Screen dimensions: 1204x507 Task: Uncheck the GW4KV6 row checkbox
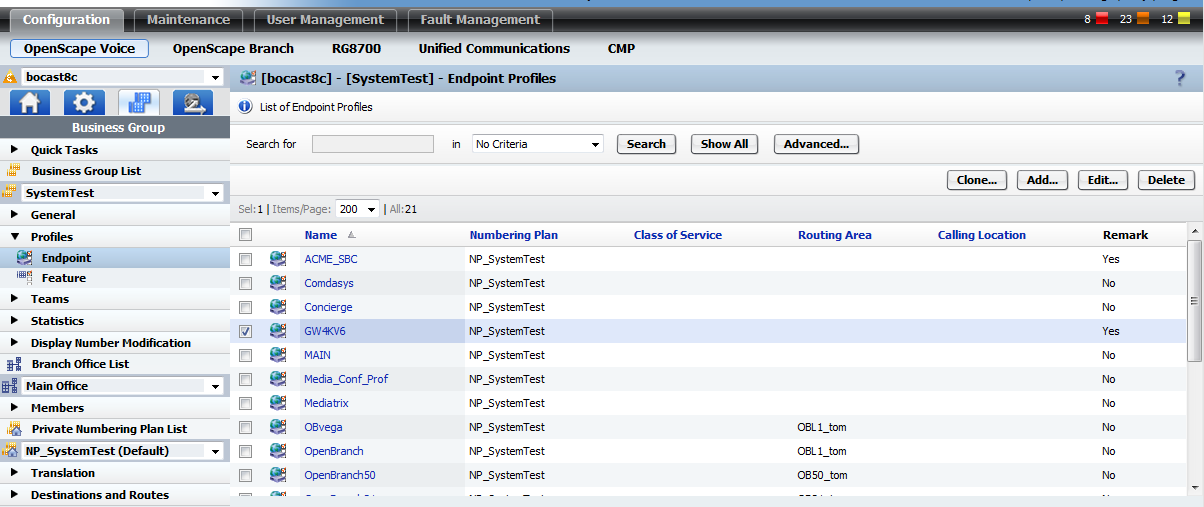245,331
